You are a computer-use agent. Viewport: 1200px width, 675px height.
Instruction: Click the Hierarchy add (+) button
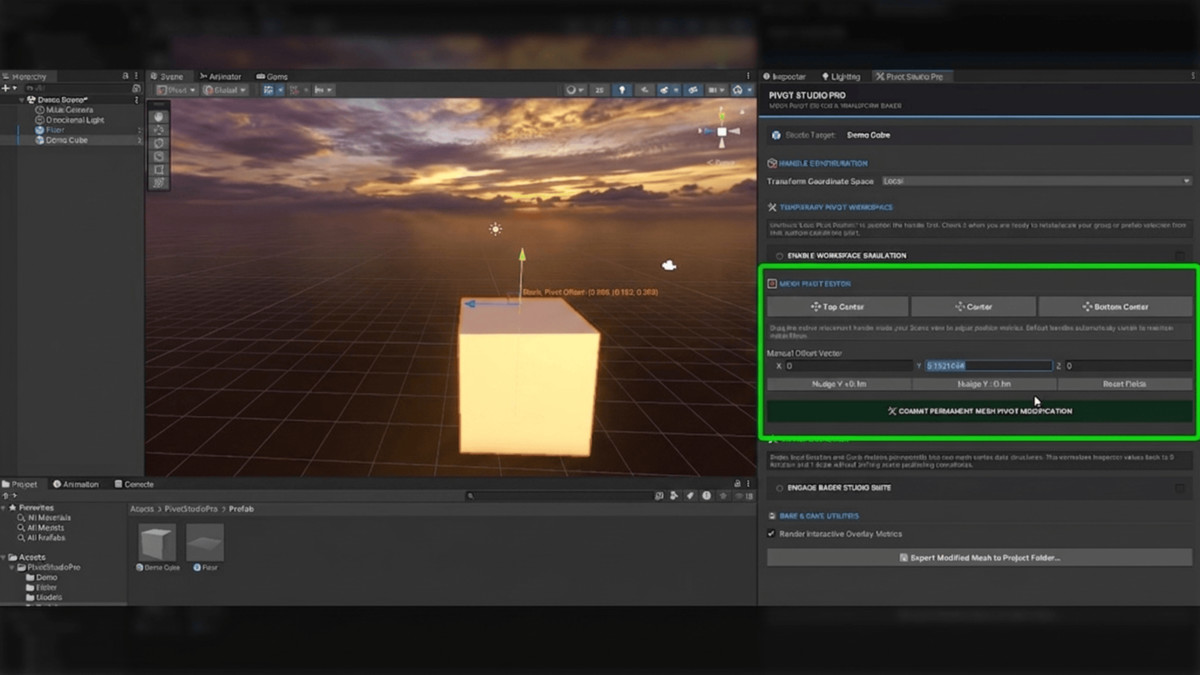[7, 88]
